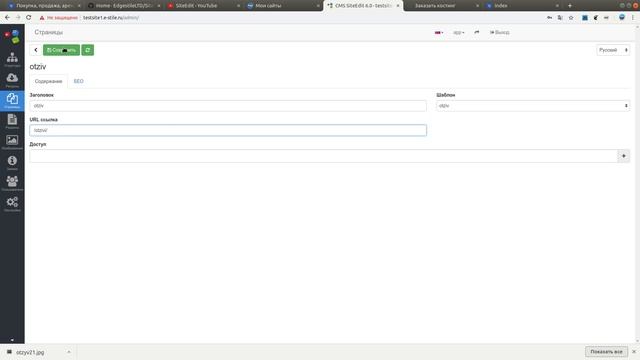Click the SiteEdit logo in sidebar
Viewport: 640px width, 360px height.
pos(12,36)
